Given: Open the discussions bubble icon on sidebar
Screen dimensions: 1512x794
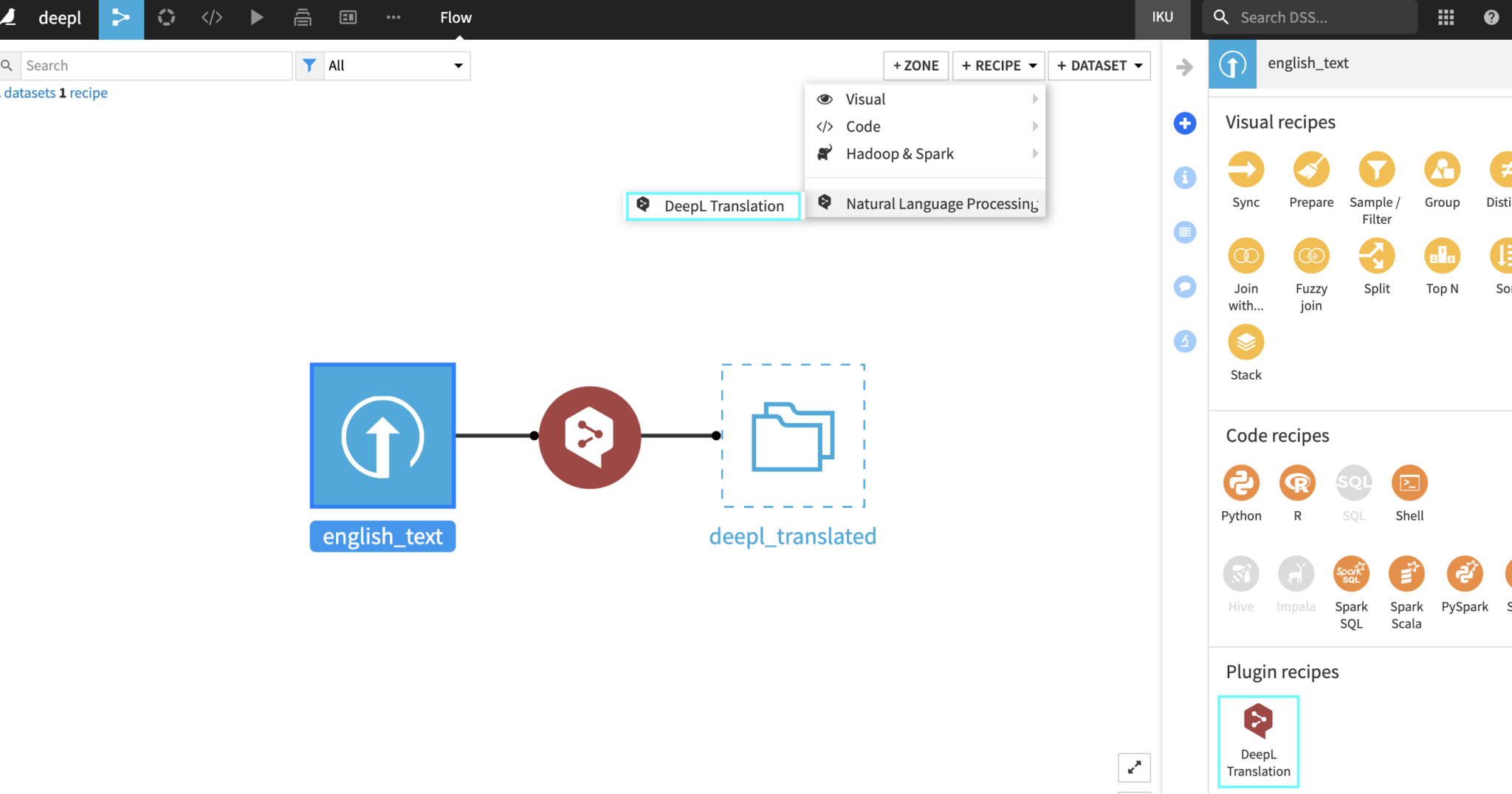Looking at the screenshot, I should (1186, 287).
